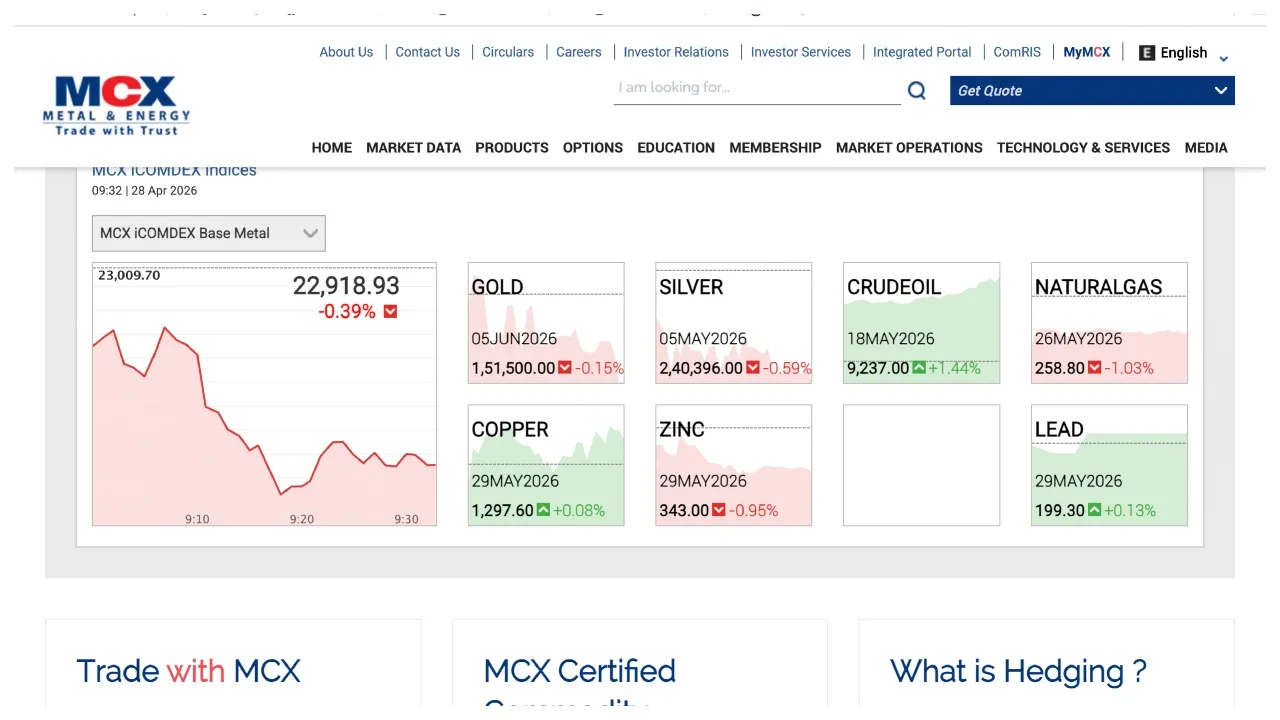Open the SILVER 05MAY2026 price tile

coord(733,323)
